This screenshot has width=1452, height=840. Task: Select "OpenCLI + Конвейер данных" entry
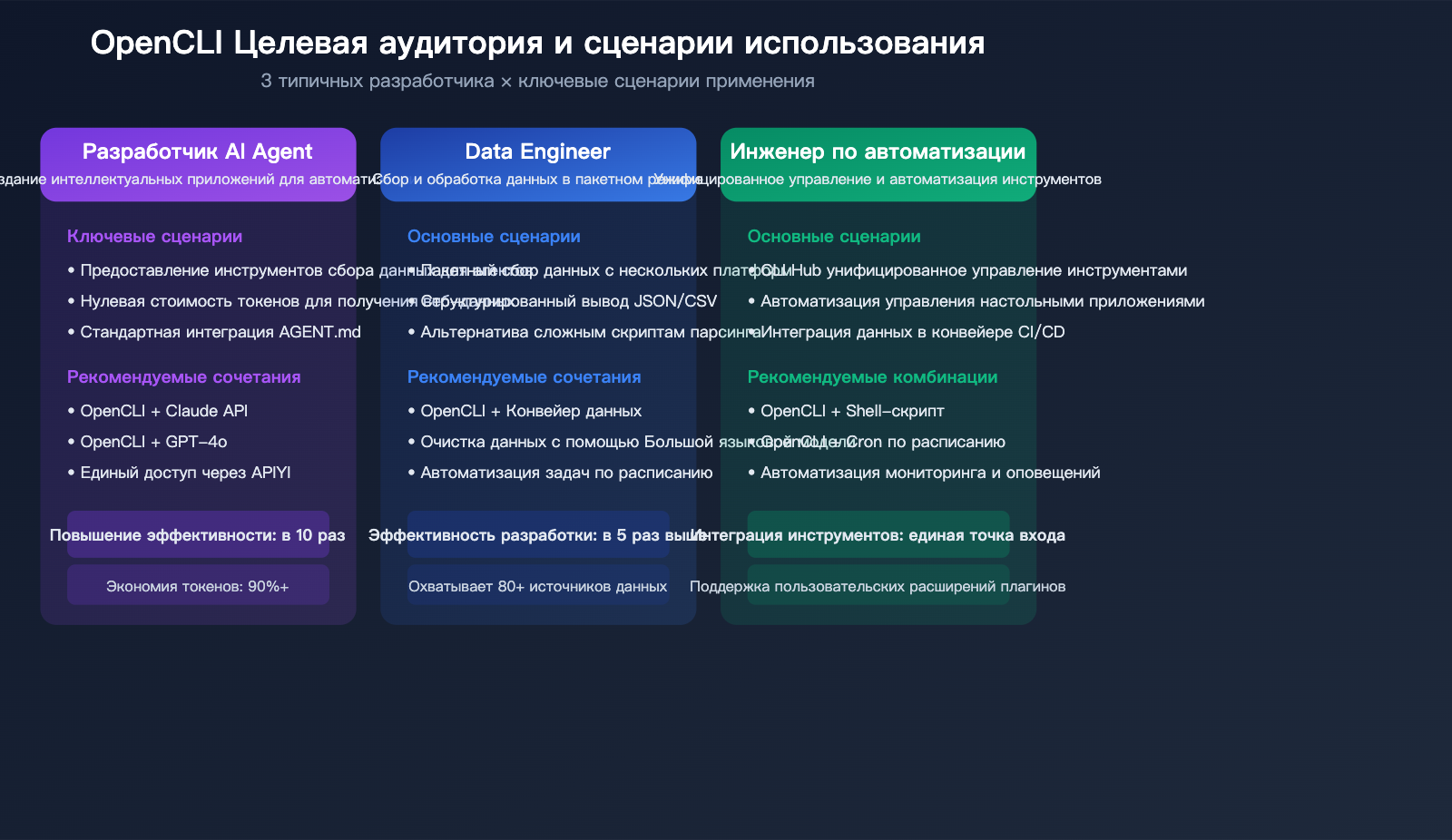tap(532, 410)
